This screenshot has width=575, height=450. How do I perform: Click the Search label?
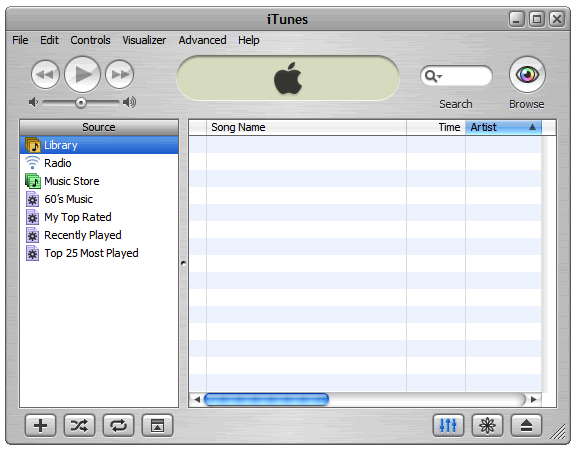pos(456,104)
